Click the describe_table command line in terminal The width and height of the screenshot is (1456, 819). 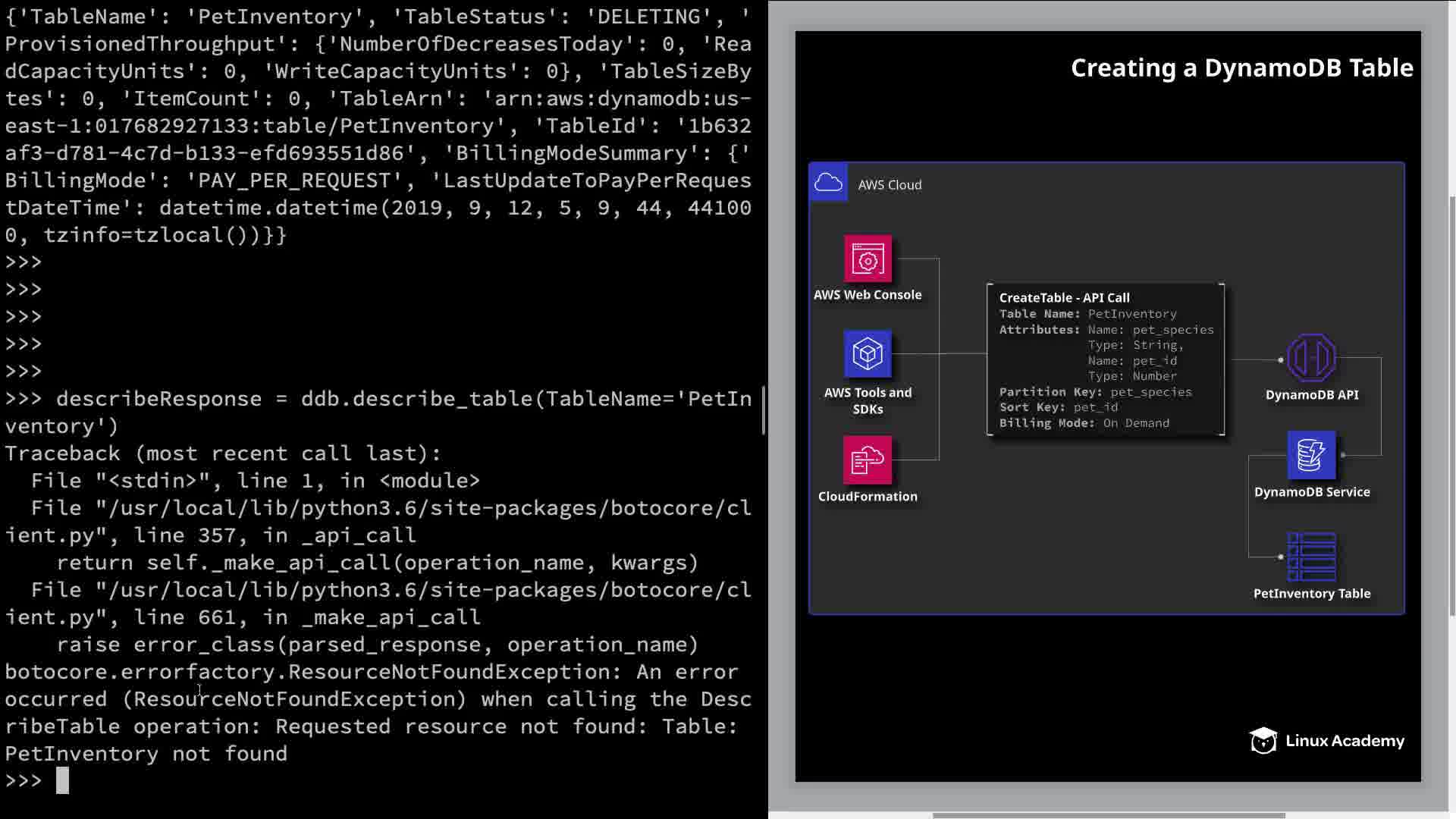[x=378, y=399]
